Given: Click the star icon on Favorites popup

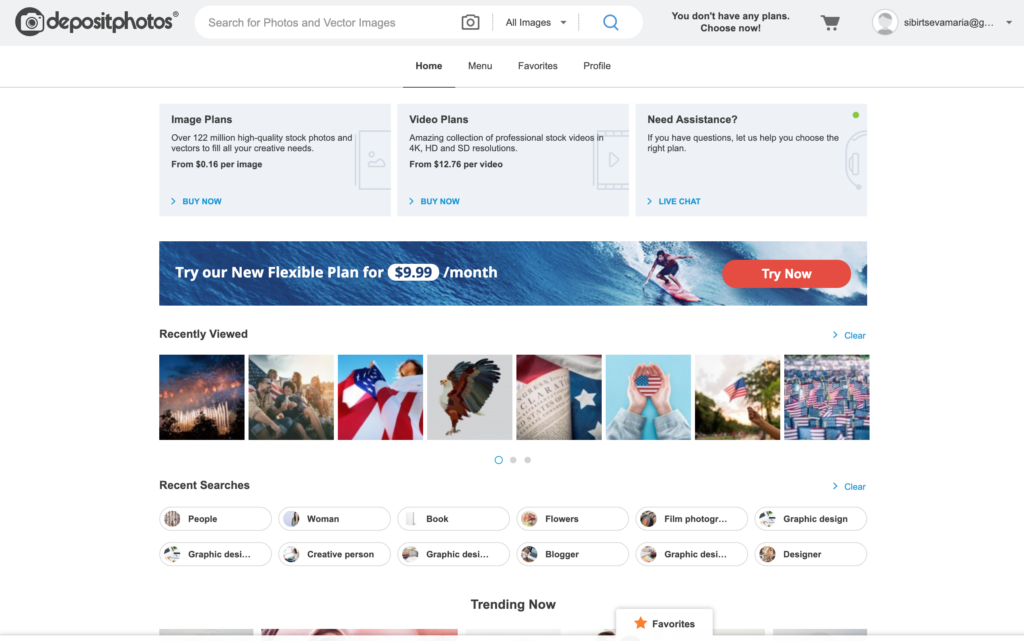Looking at the screenshot, I should (640, 623).
